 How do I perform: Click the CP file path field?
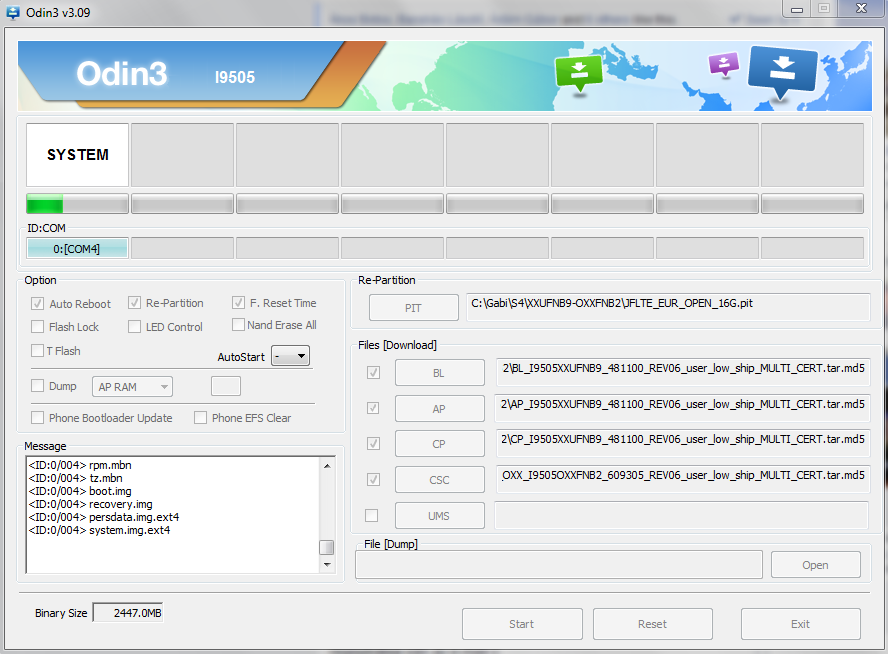point(682,443)
